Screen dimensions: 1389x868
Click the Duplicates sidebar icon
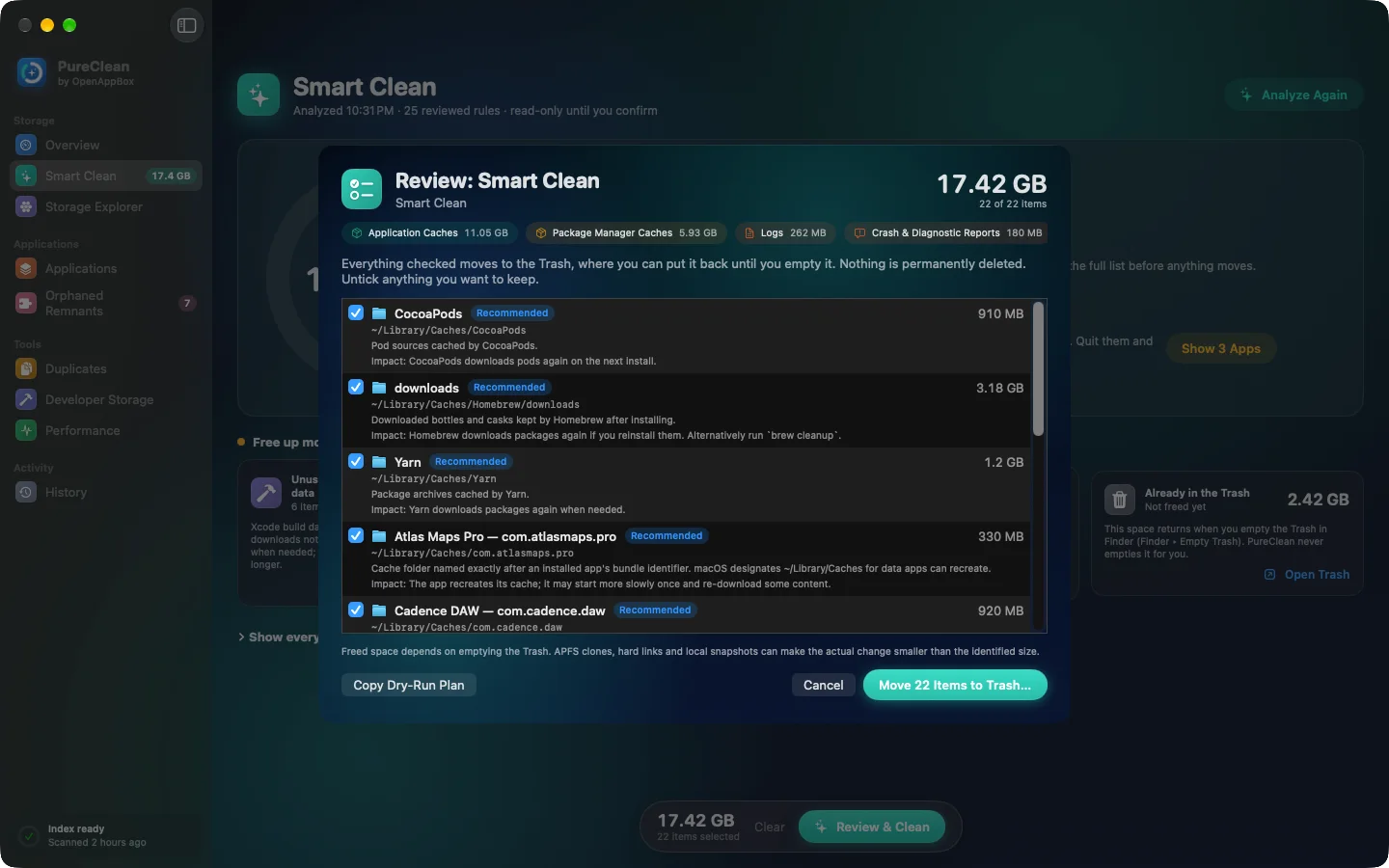click(26, 368)
